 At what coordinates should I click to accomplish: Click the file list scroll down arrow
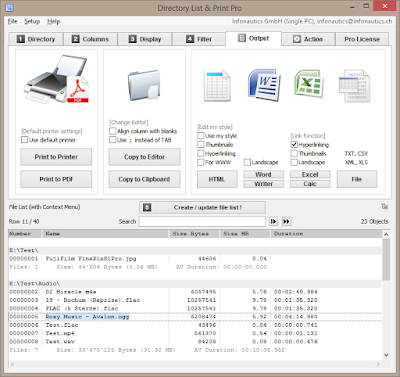pos(386,355)
